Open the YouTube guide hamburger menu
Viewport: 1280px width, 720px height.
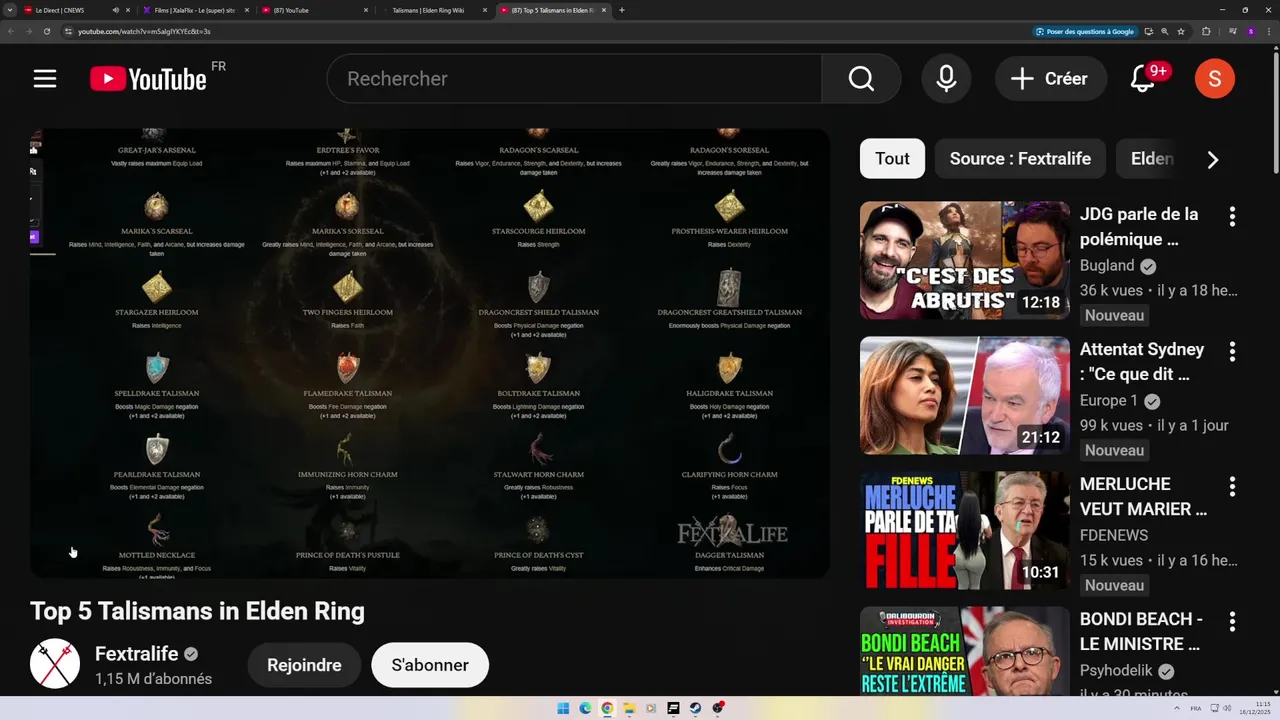(x=45, y=79)
